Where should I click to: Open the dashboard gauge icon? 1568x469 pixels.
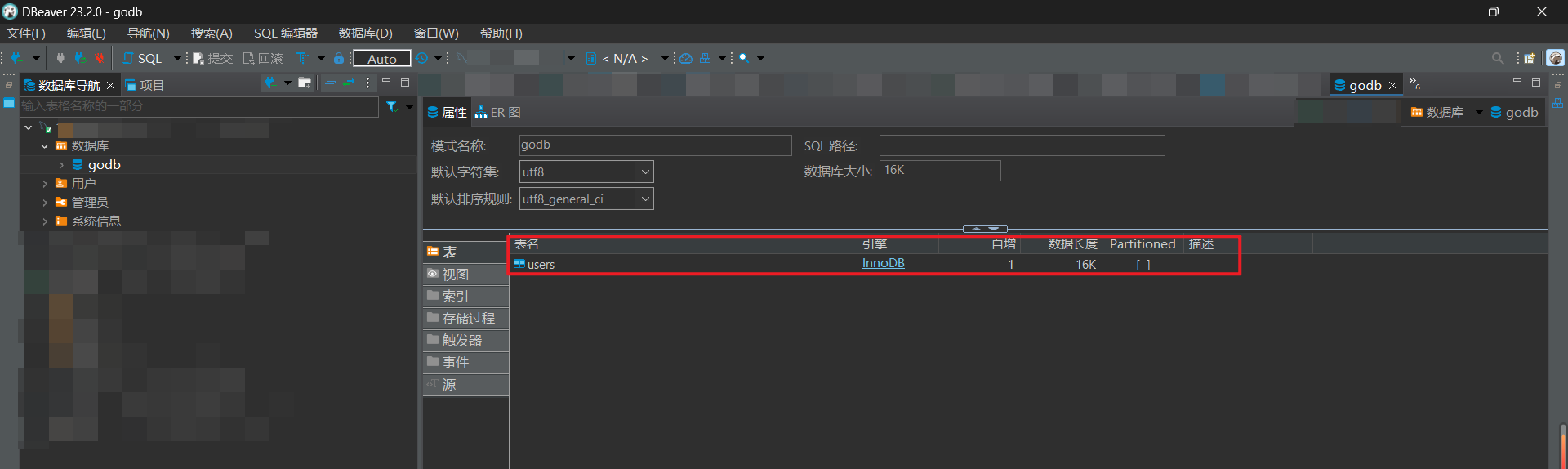[686, 58]
